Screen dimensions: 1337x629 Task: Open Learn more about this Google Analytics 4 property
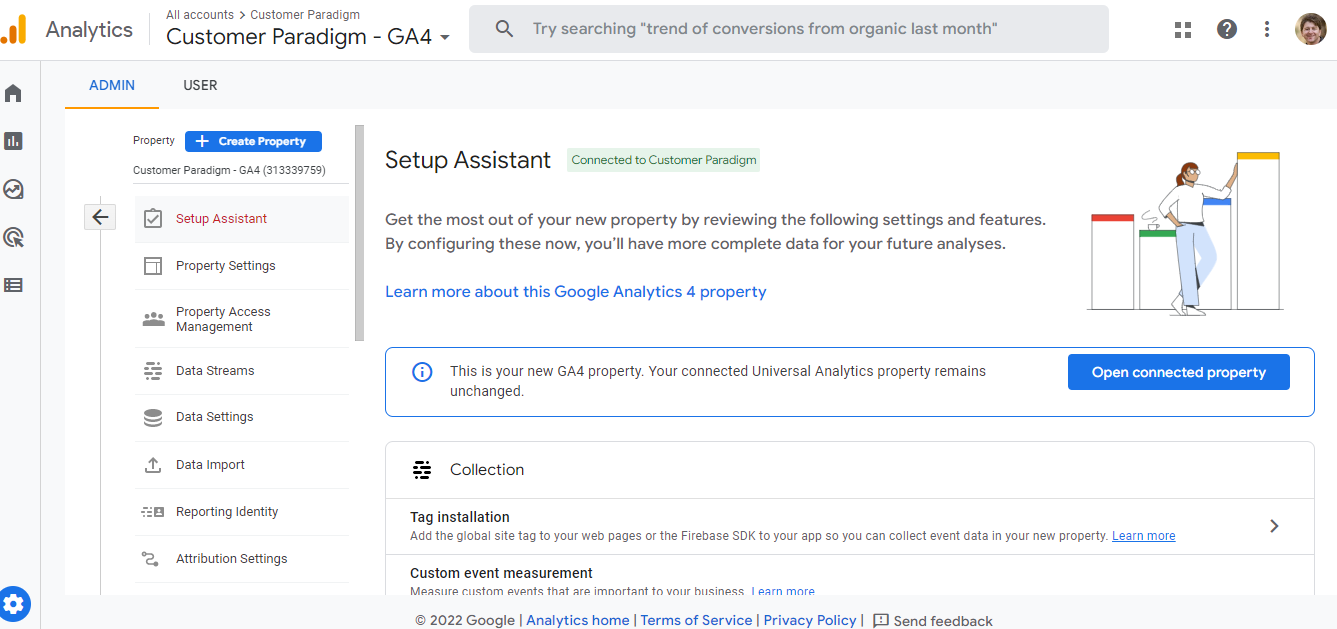[x=576, y=291]
